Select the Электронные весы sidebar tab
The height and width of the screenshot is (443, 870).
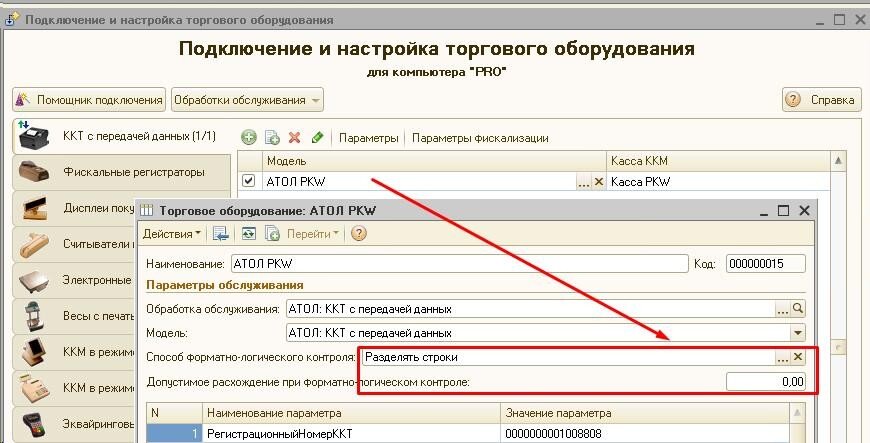click(74, 280)
